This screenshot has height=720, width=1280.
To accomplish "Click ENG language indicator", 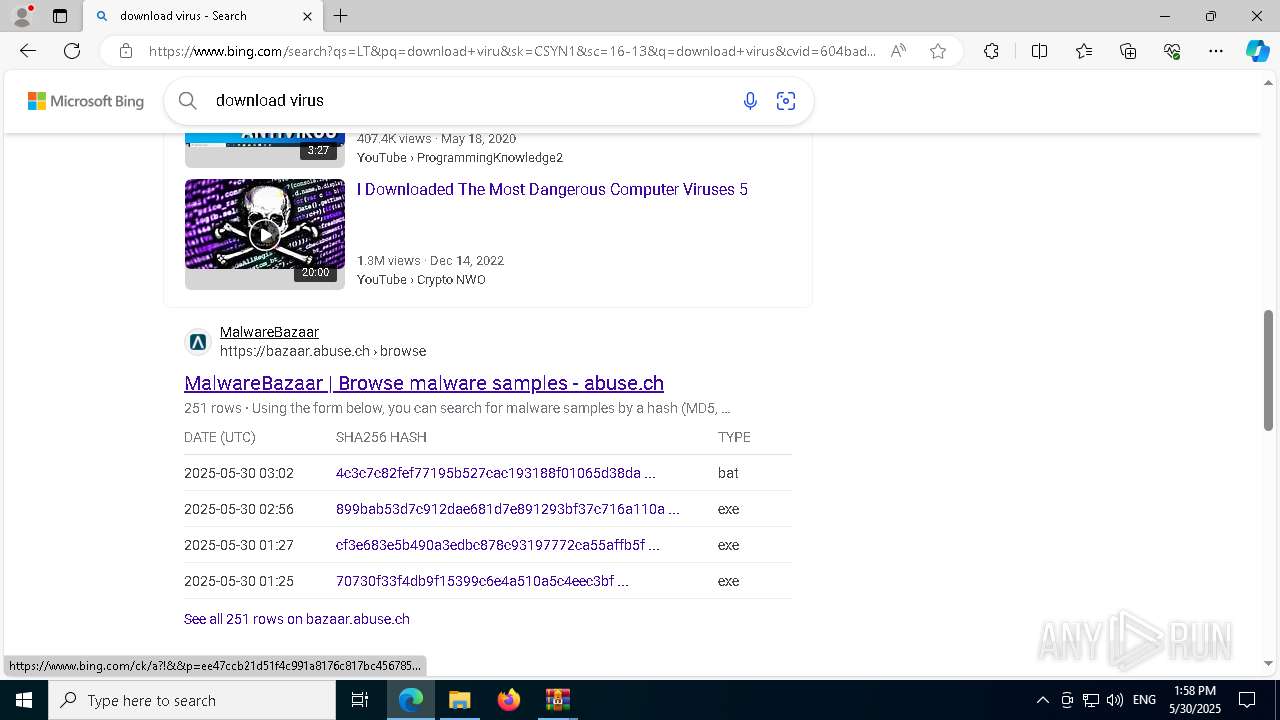I will coord(1145,700).
